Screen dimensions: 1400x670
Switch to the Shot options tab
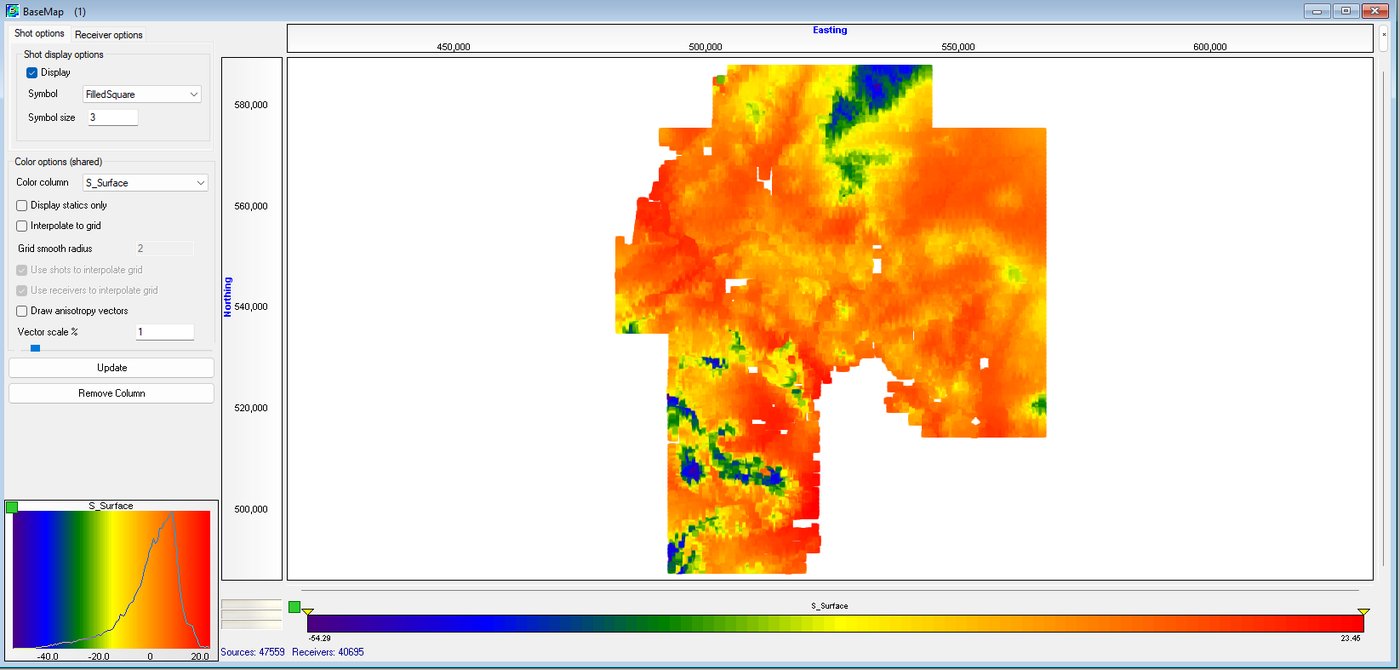(x=39, y=34)
